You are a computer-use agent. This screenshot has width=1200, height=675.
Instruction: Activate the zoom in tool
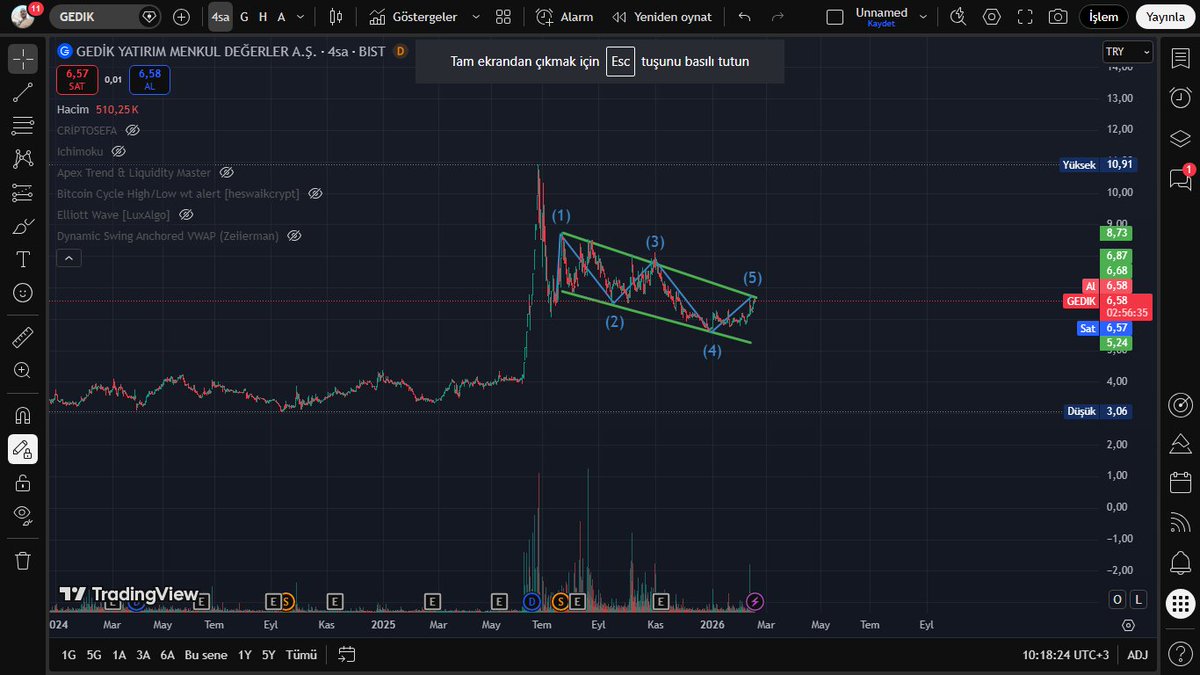point(23,370)
